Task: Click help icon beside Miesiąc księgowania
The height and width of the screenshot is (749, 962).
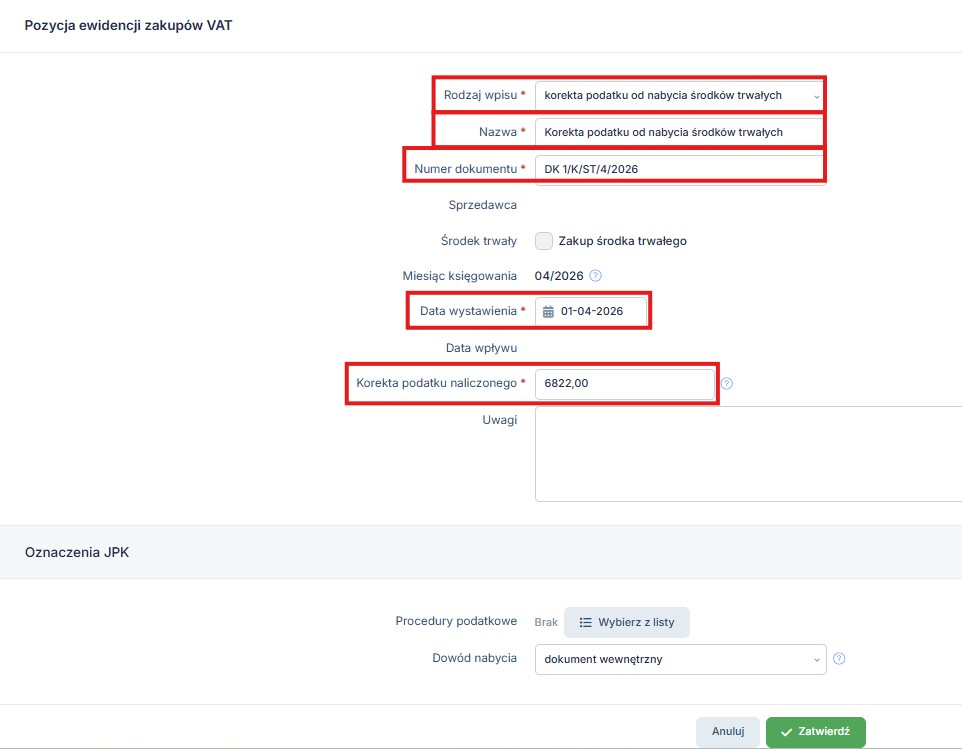Action: [596, 276]
